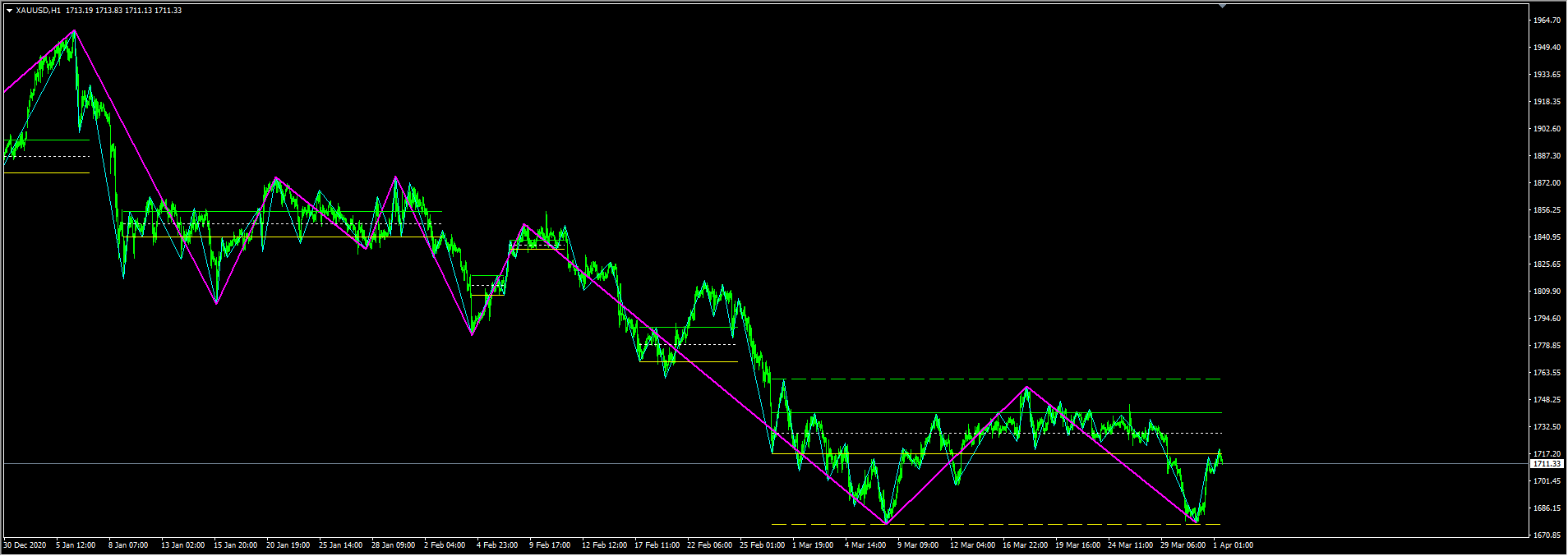1568x556 pixels.
Task: Click the 1686.25 price scale label
Action: click(x=1546, y=508)
